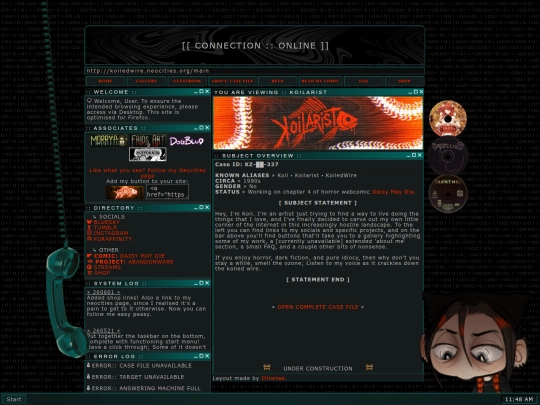Click the comic icon beside Daisy May Die
540x405 pixels.
89,256
